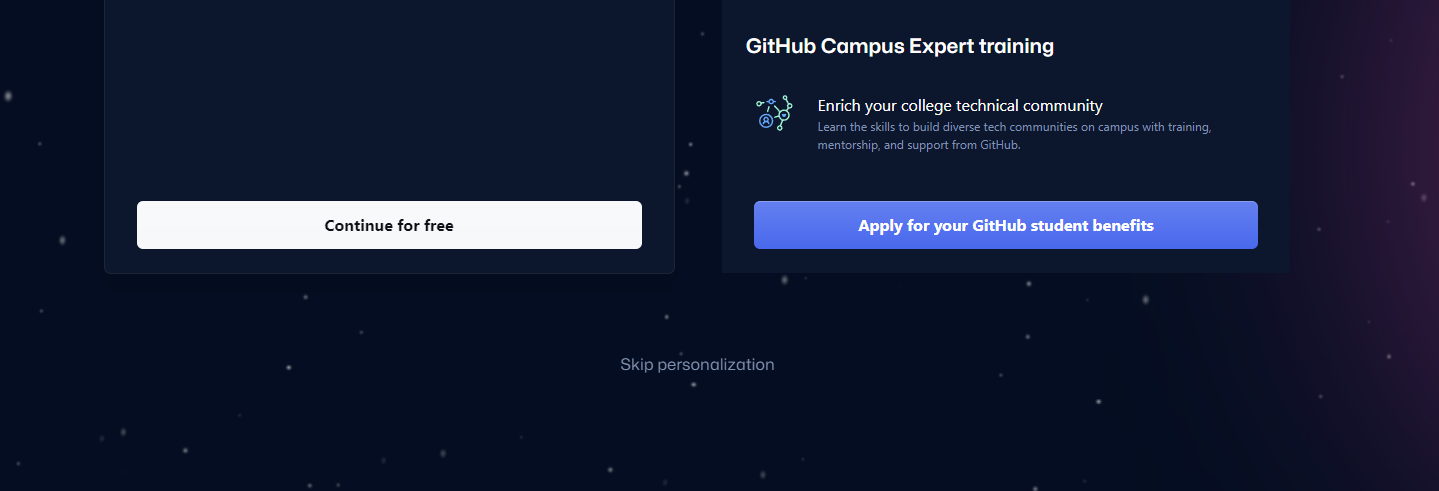
Task: Click the Learn the skills description paragraph
Action: tap(1014, 136)
